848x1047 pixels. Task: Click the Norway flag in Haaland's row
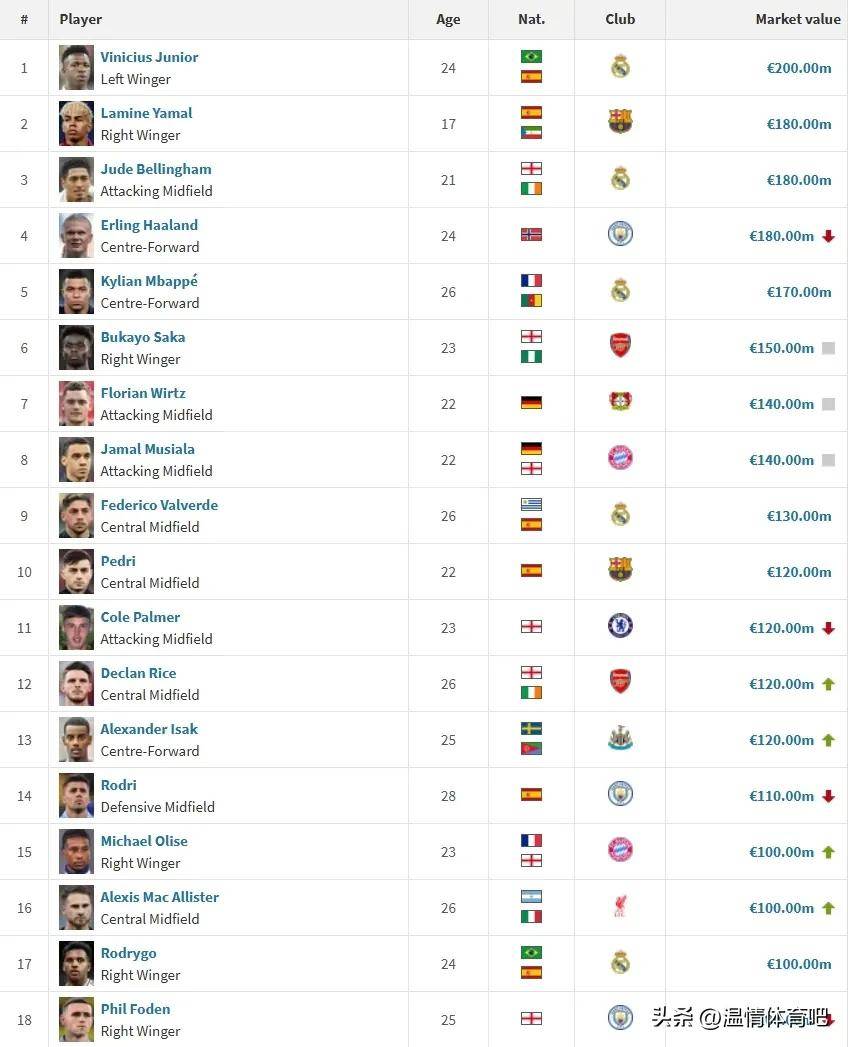click(532, 234)
